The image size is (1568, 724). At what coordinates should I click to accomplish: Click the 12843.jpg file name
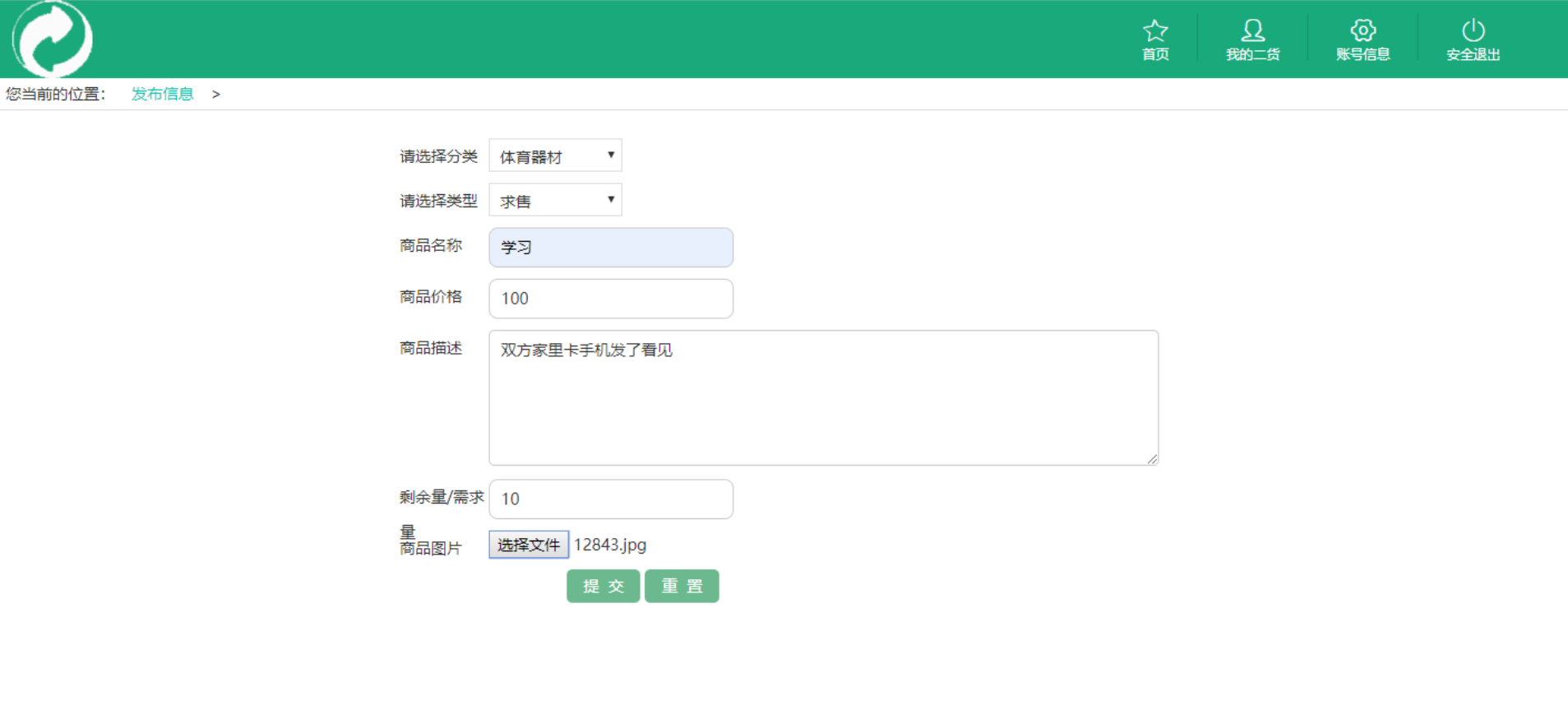click(x=610, y=545)
